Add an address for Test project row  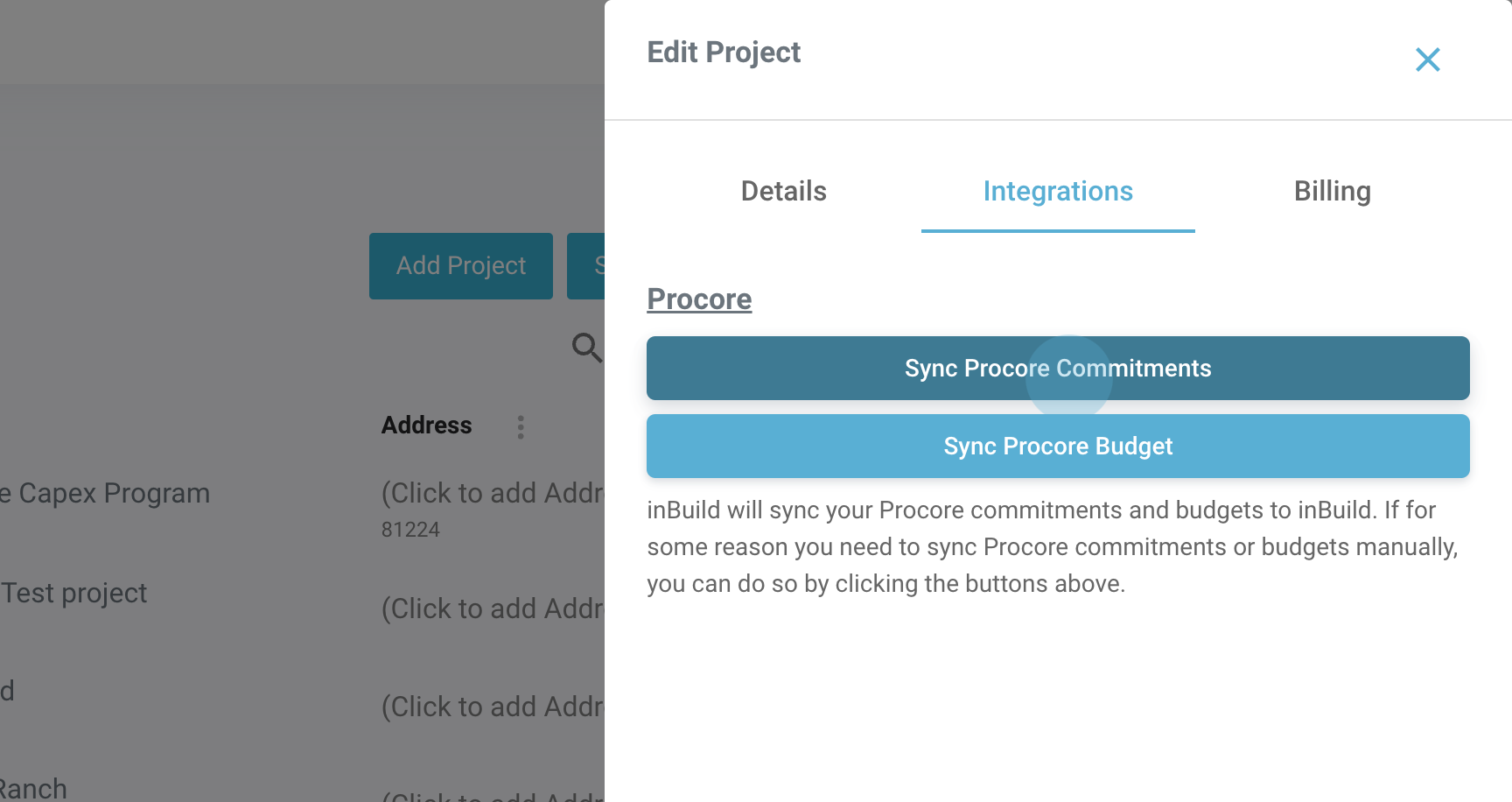[x=492, y=609]
